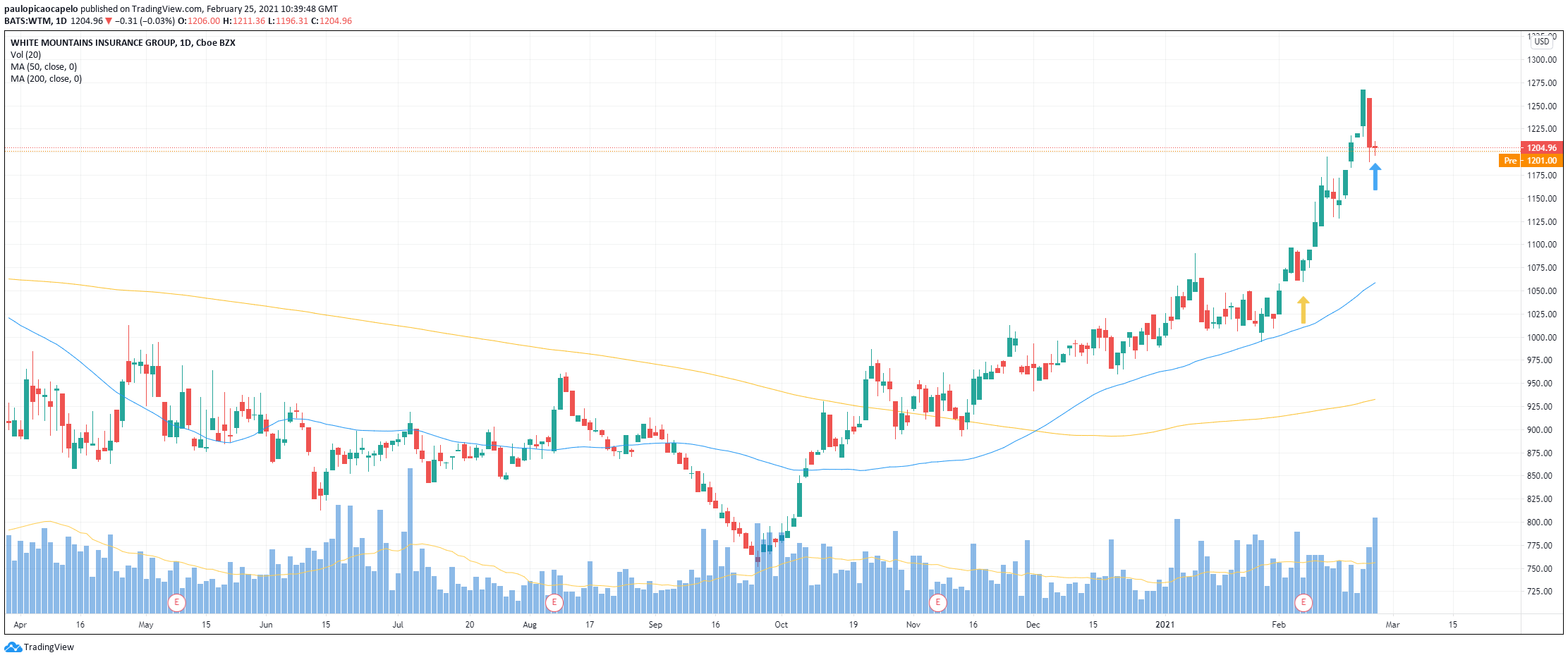Click the H:1211.36 high value
The height and width of the screenshot is (660, 1568).
tap(244, 21)
